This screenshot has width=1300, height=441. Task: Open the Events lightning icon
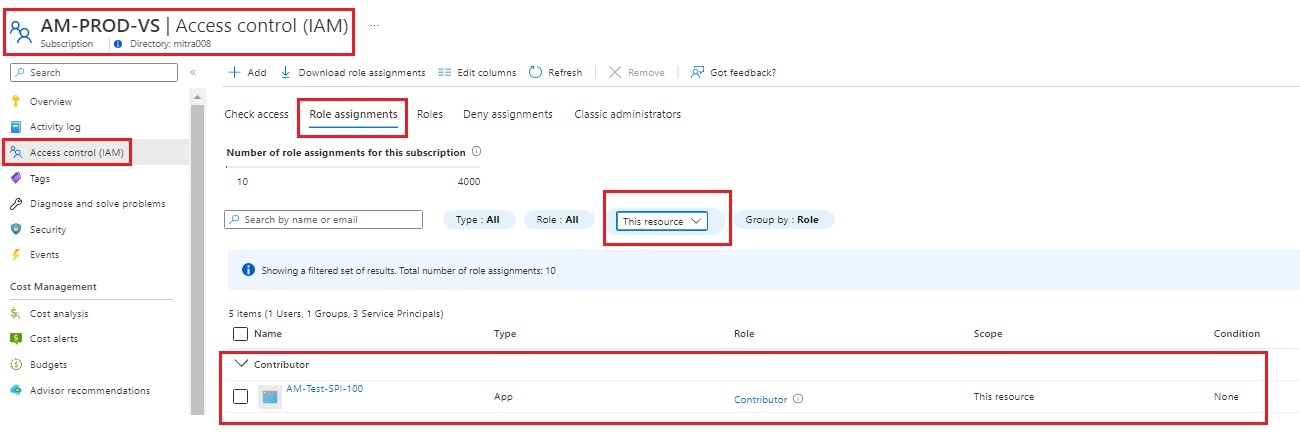point(16,255)
